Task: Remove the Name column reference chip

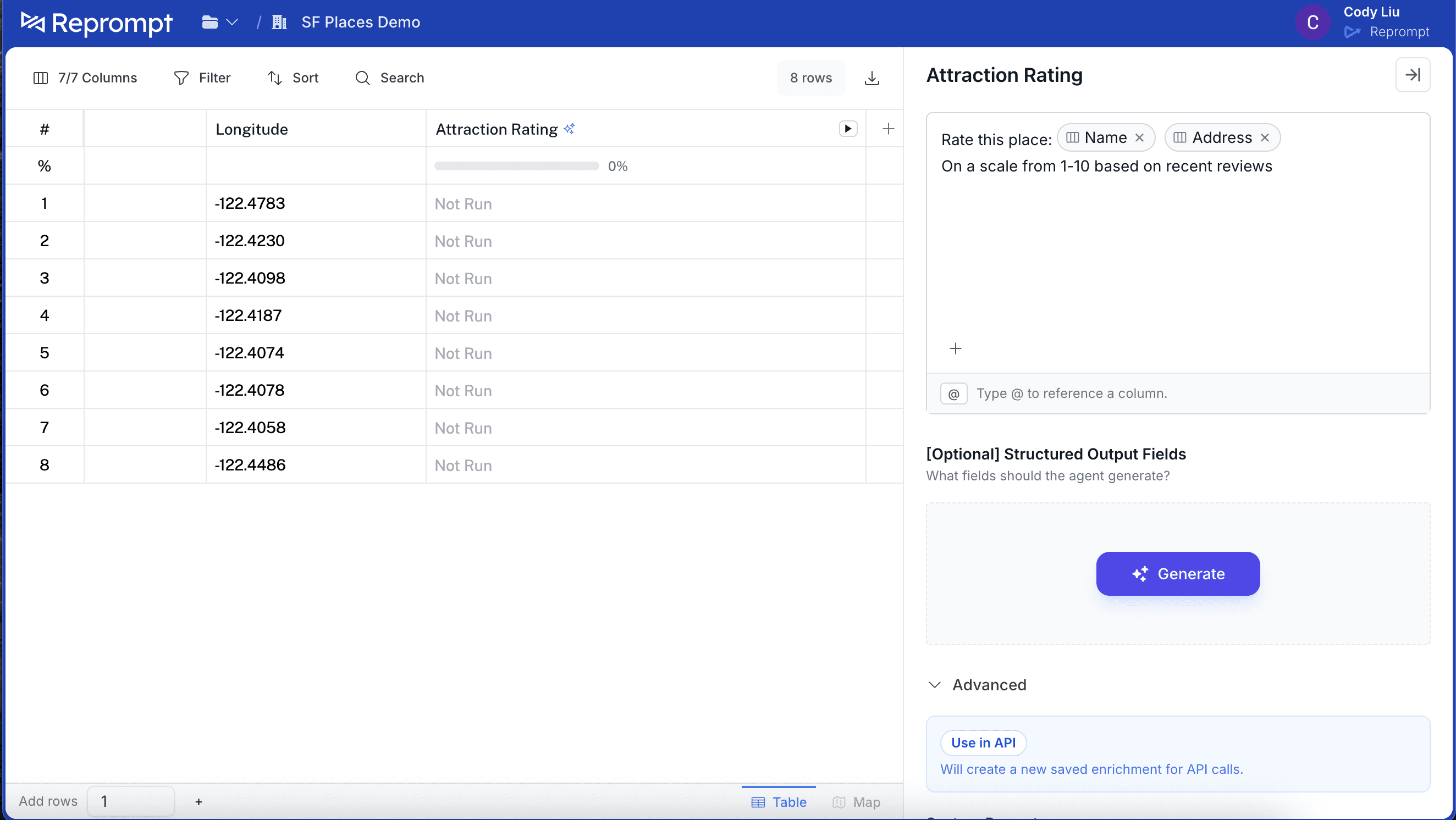Action: (x=1139, y=137)
